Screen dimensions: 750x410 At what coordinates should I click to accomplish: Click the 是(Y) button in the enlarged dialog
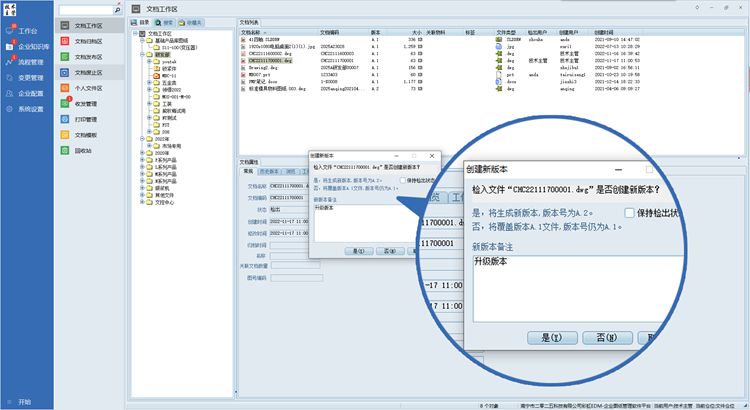(549, 338)
